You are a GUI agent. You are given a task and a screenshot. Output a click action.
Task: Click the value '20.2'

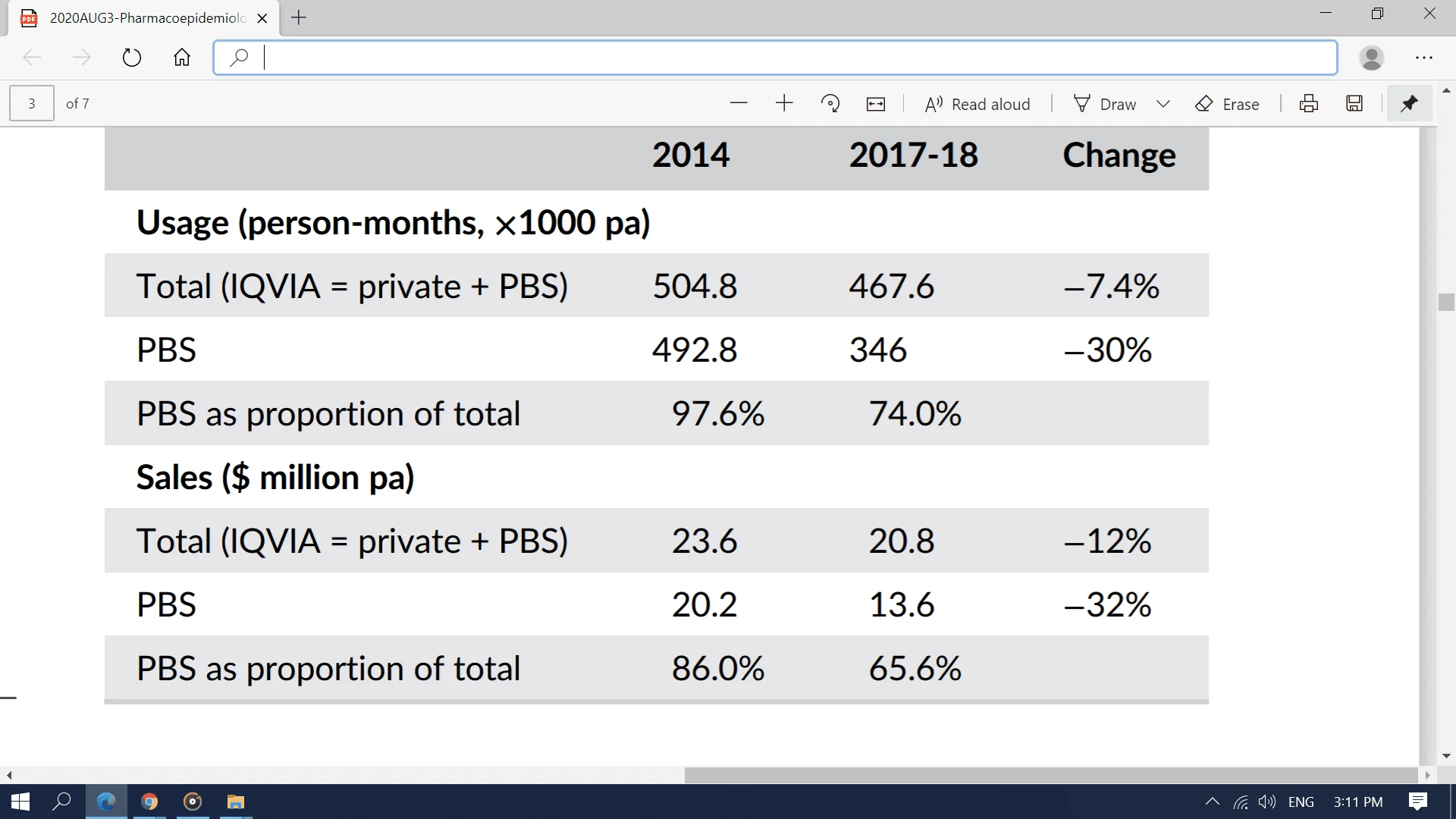[x=704, y=605]
